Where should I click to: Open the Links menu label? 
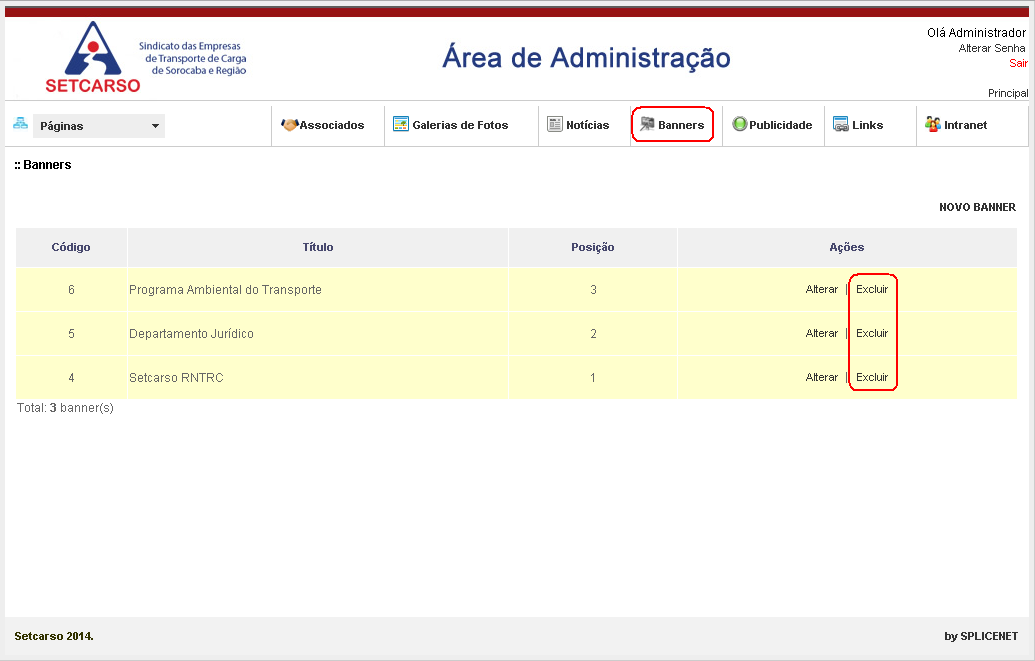point(867,125)
